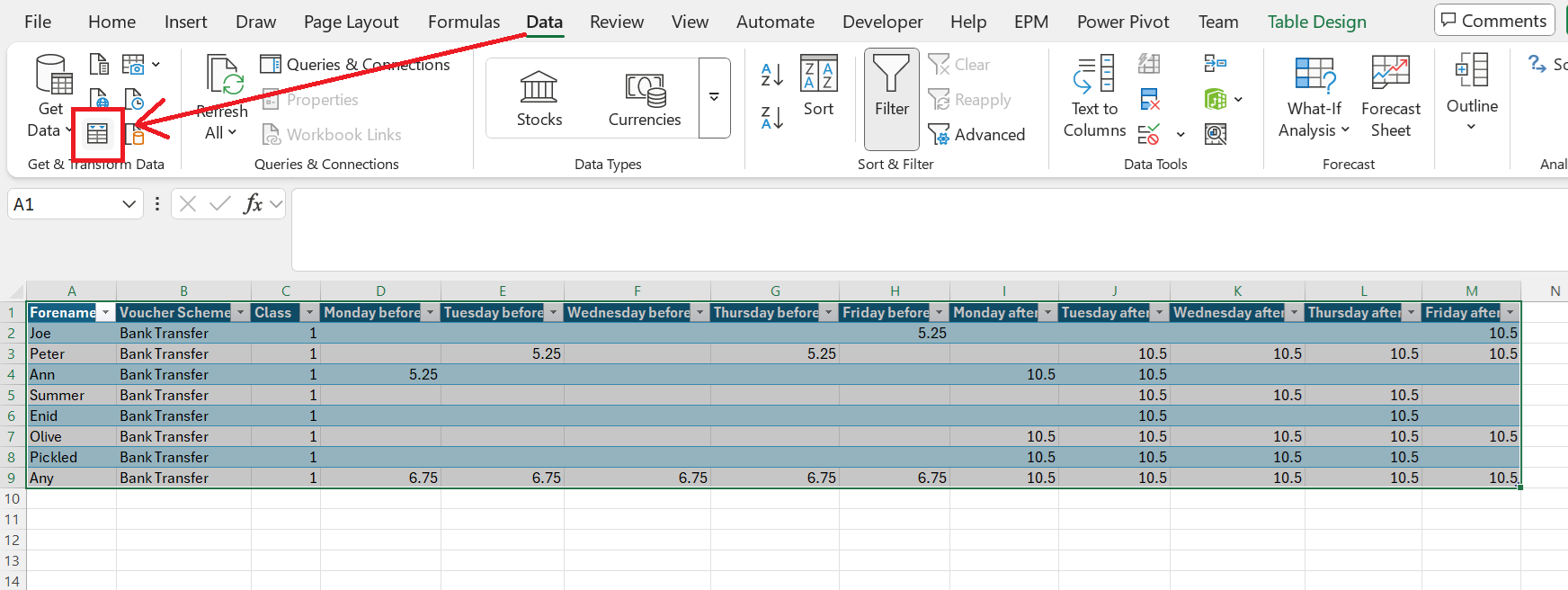This screenshot has height=590, width=1568.
Task: Switch to the Home ribbon tab
Action: pyautogui.click(x=111, y=22)
